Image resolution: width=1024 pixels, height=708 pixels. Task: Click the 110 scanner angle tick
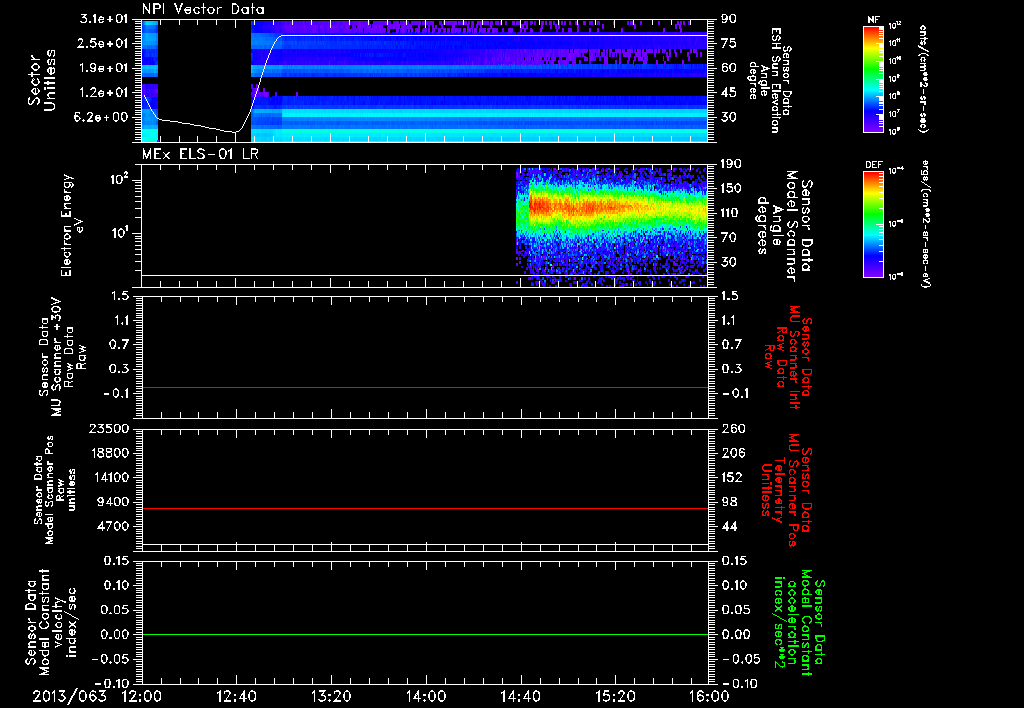pos(731,213)
